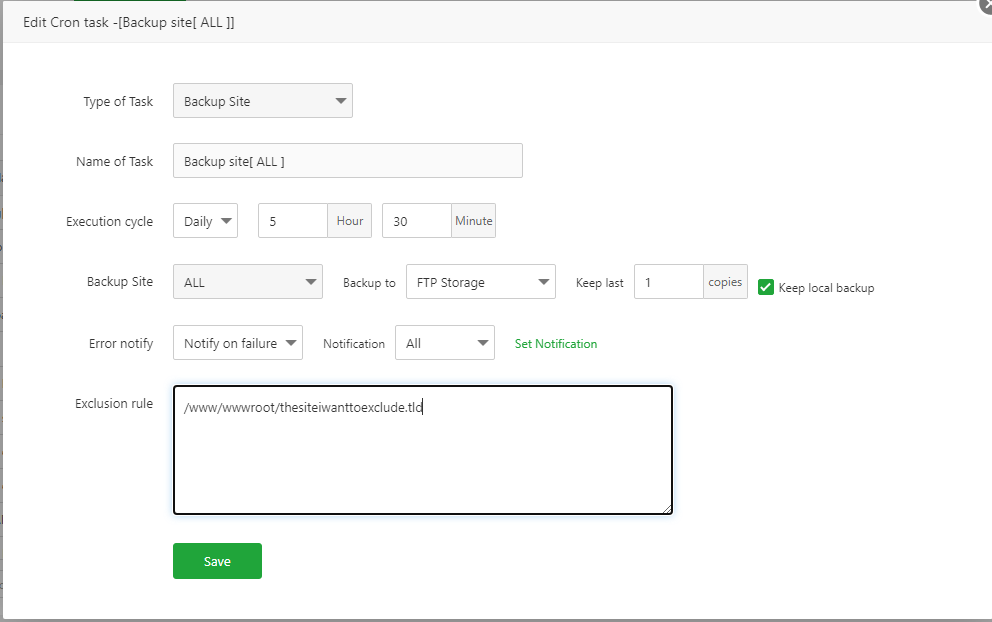Open the Backup Site ALL dropdown
The width and height of the screenshot is (992, 622).
(x=247, y=282)
